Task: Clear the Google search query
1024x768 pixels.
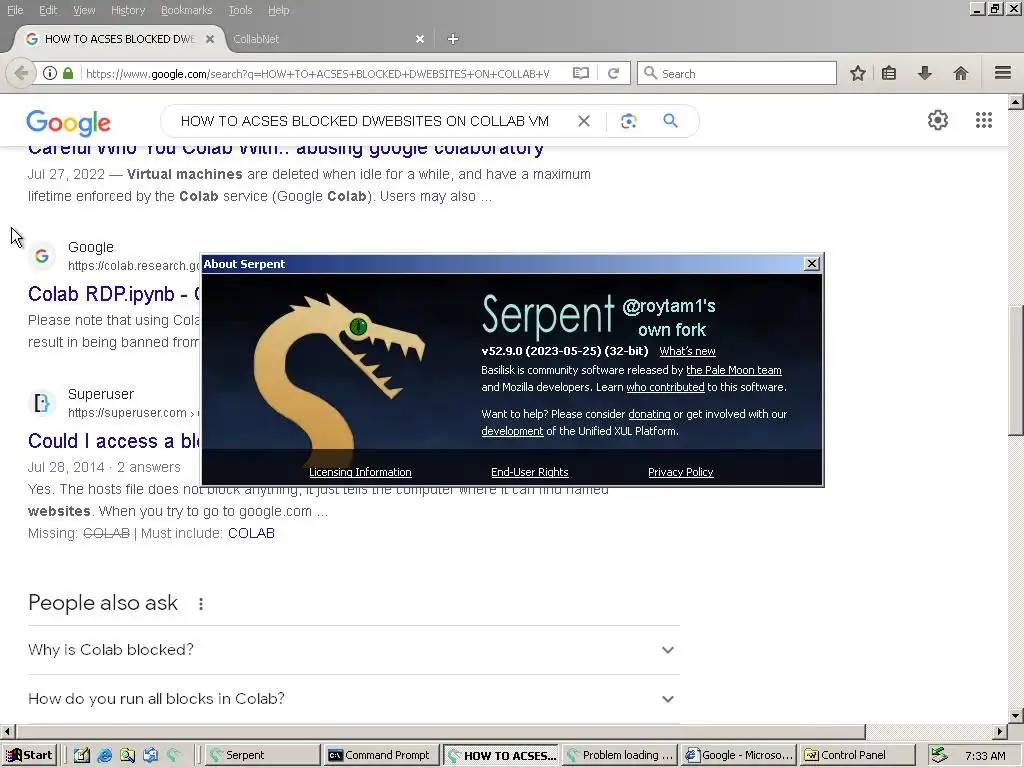Action: [584, 121]
